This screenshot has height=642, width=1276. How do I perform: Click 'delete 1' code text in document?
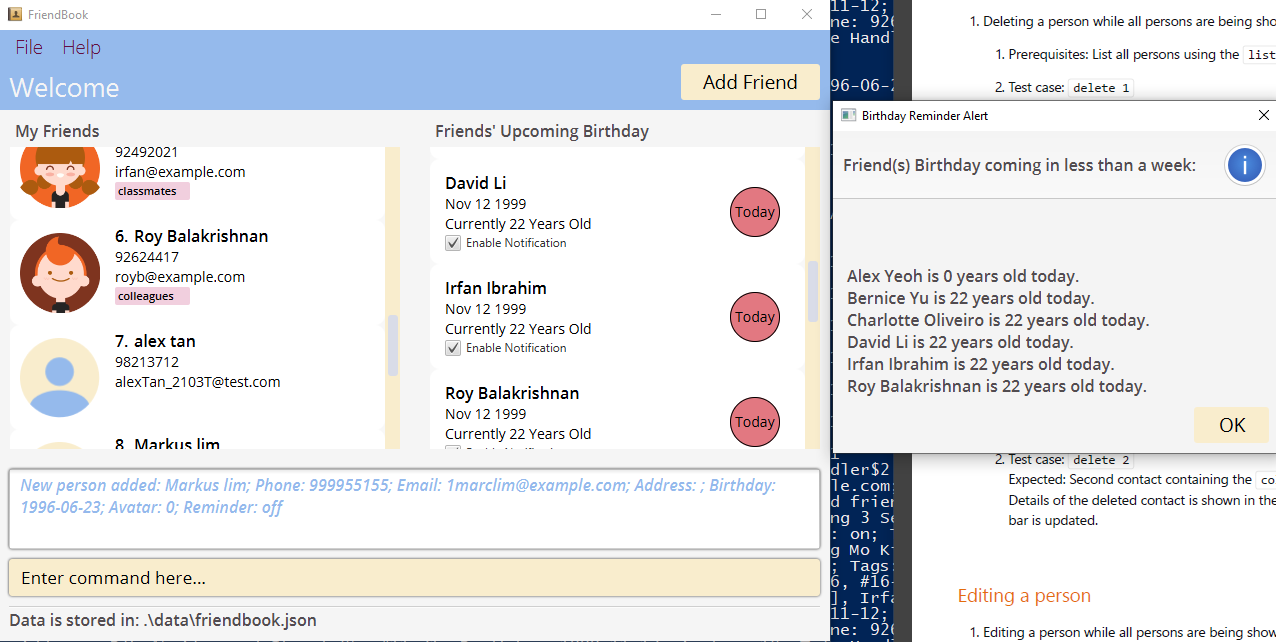tap(1101, 88)
